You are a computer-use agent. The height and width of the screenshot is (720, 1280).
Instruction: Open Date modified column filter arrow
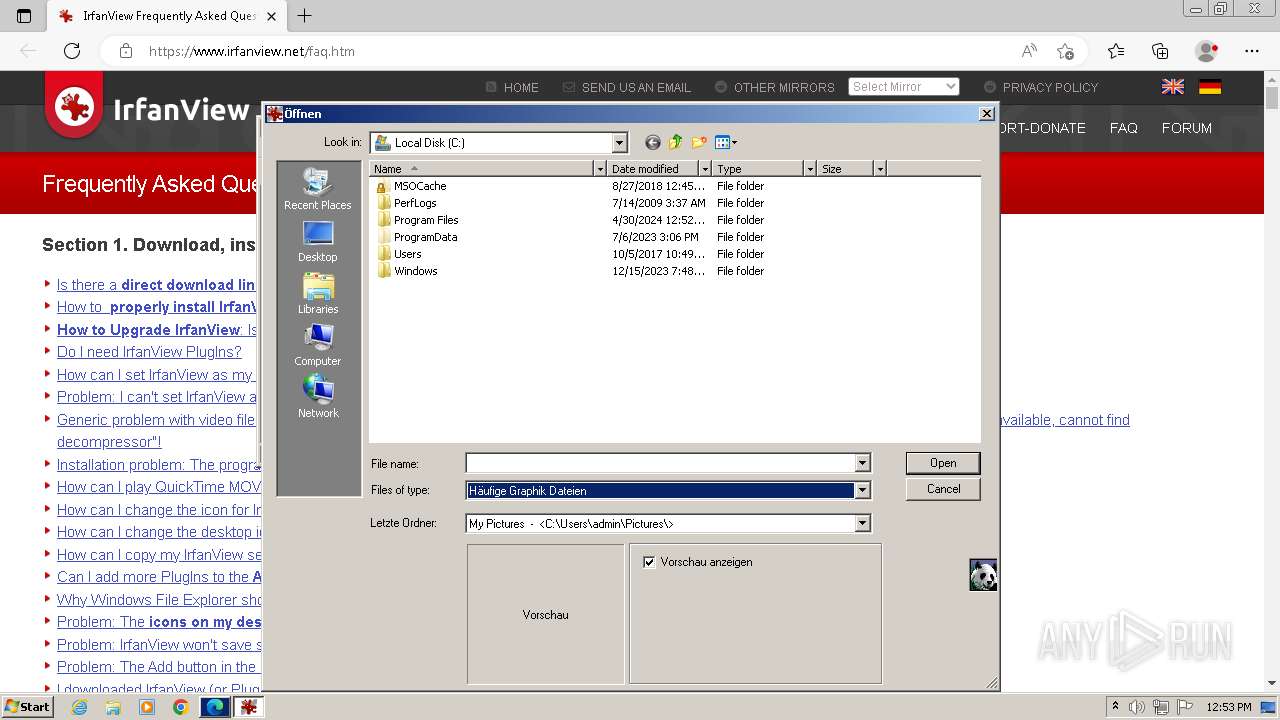(x=705, y=169)
